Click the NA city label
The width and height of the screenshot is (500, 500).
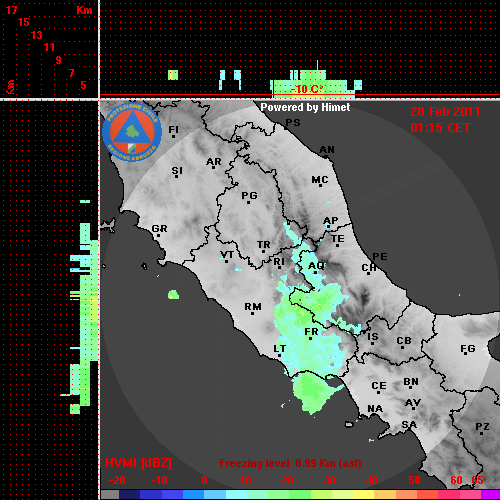[375, 408]
